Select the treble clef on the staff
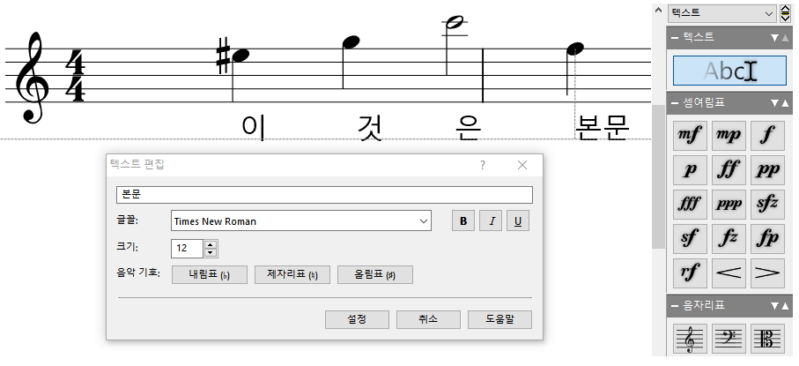 [32, 77]
